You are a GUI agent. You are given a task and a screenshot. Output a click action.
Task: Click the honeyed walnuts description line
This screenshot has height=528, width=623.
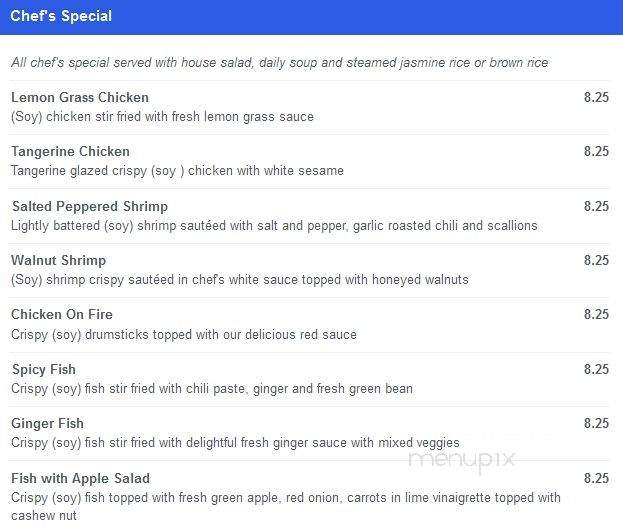tap(240, 280)
